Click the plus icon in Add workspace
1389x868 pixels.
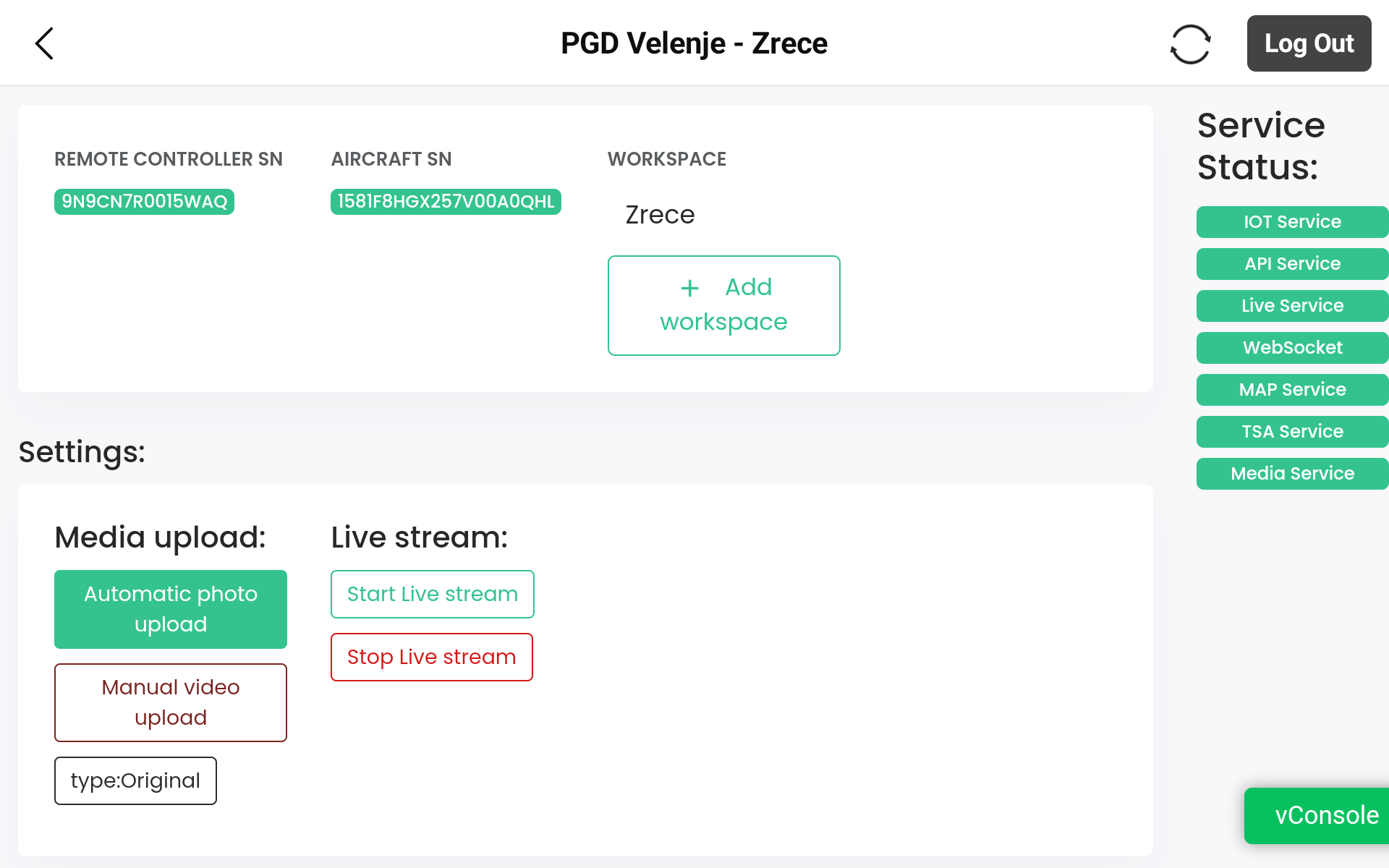pyautogui.click(x=690, y=289)
